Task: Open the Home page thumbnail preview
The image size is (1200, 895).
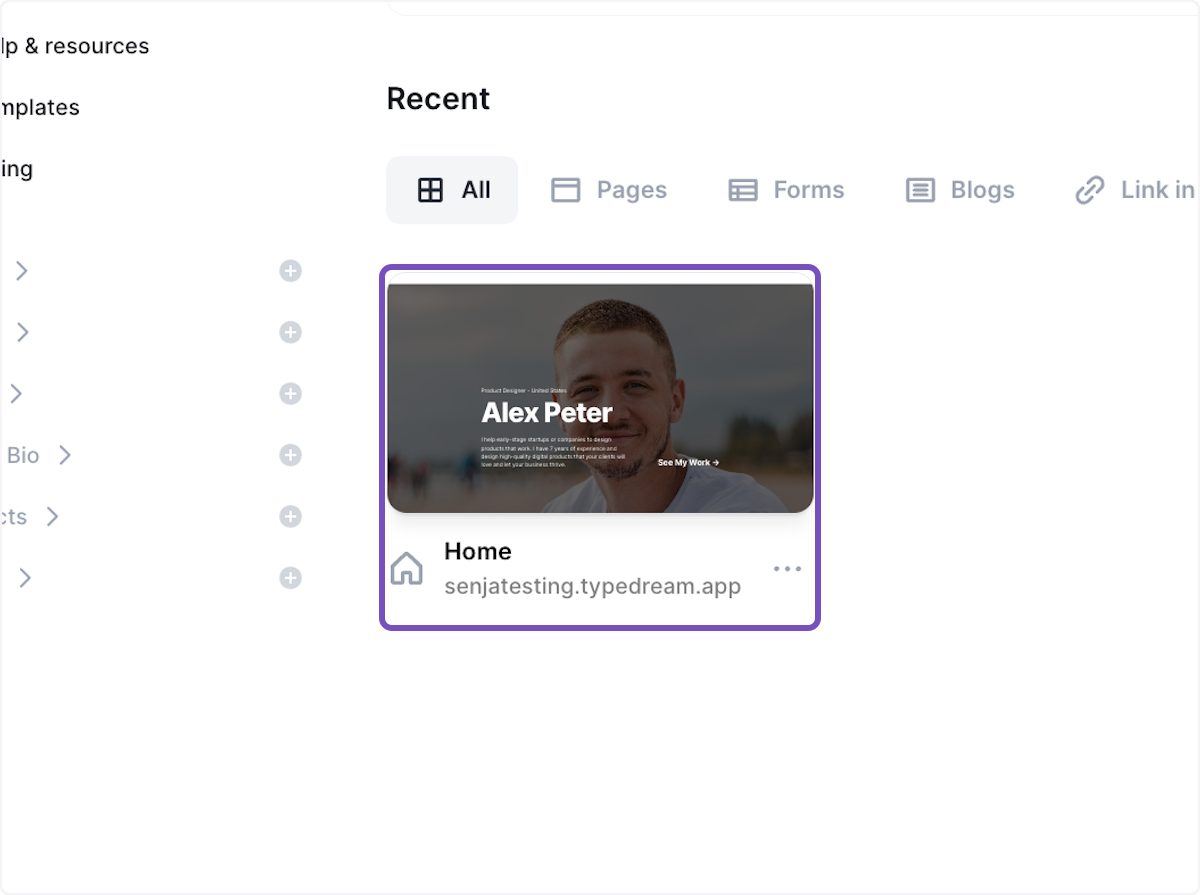Action: (599, 397)
